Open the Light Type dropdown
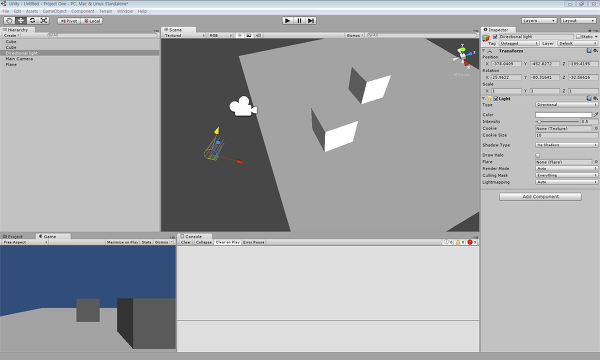This screenshot has height=360, width=600. (566, 104)
